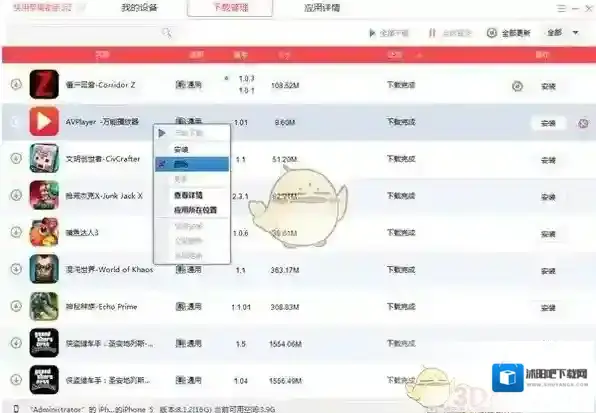Click the CivCrafter app icon
Viewport: 596px width, 413px height.
click(44, 158)
